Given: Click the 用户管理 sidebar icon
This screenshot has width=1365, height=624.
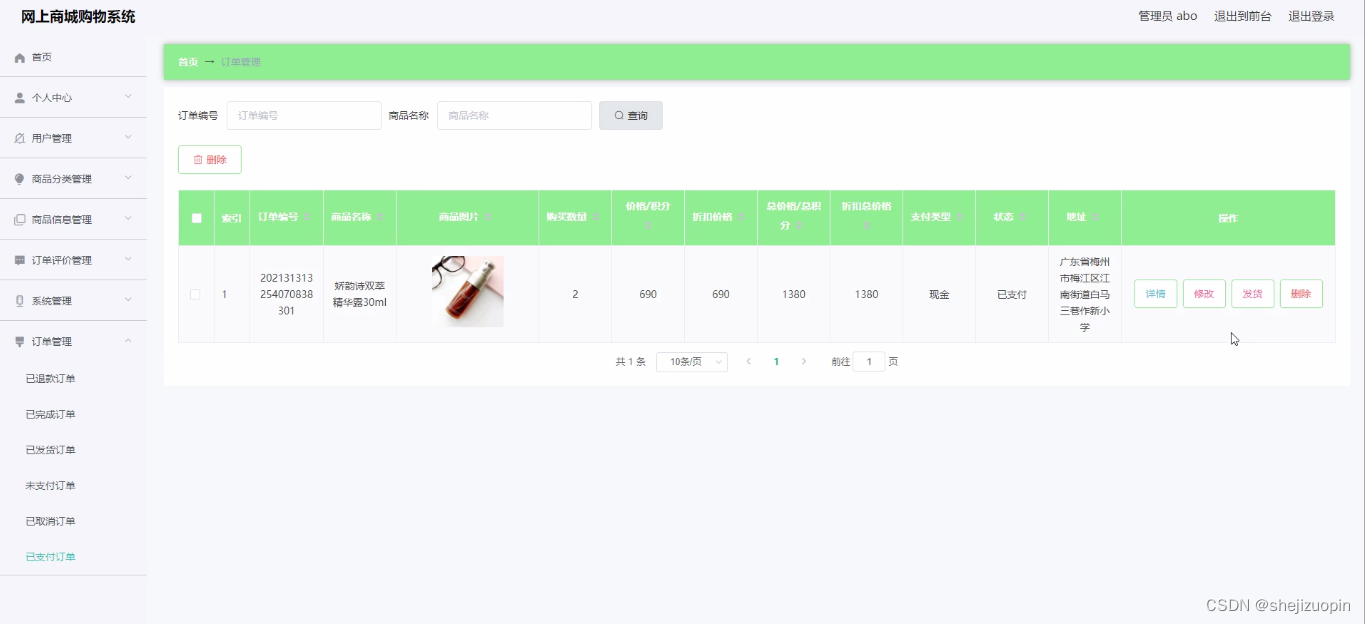Looking at the screenshot, I should coord(20,138).
